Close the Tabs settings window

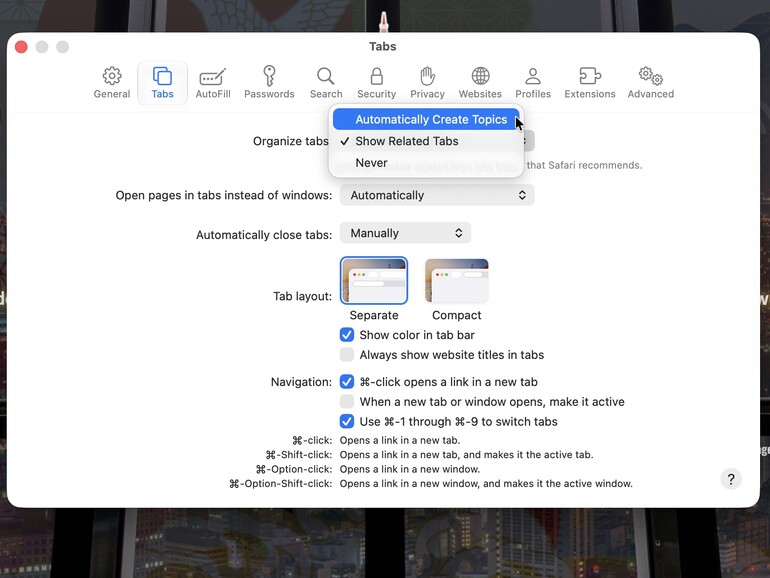click(21, 47)
